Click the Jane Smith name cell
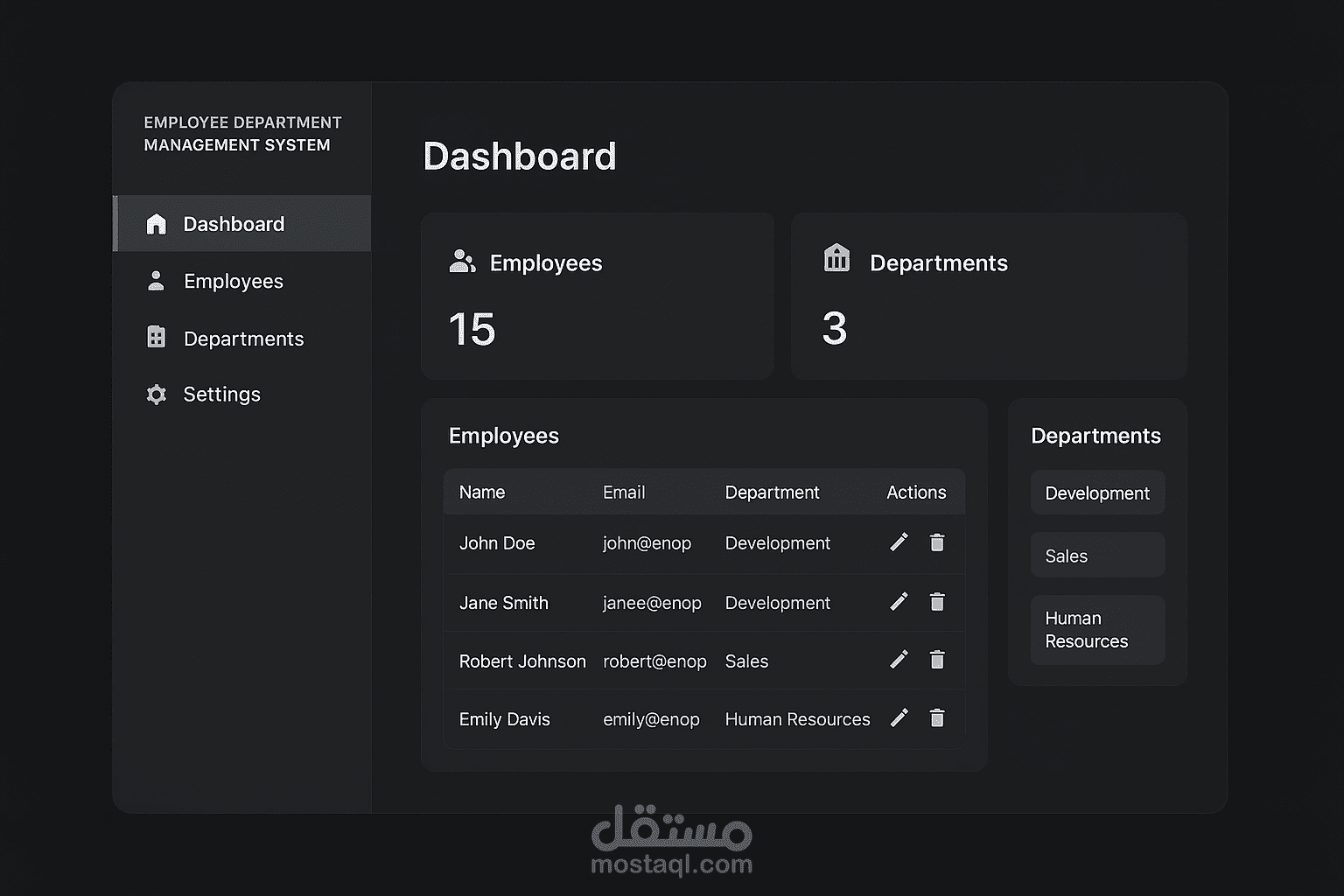The width and height of the screenshot is (1344, 896). coord(504,603)
